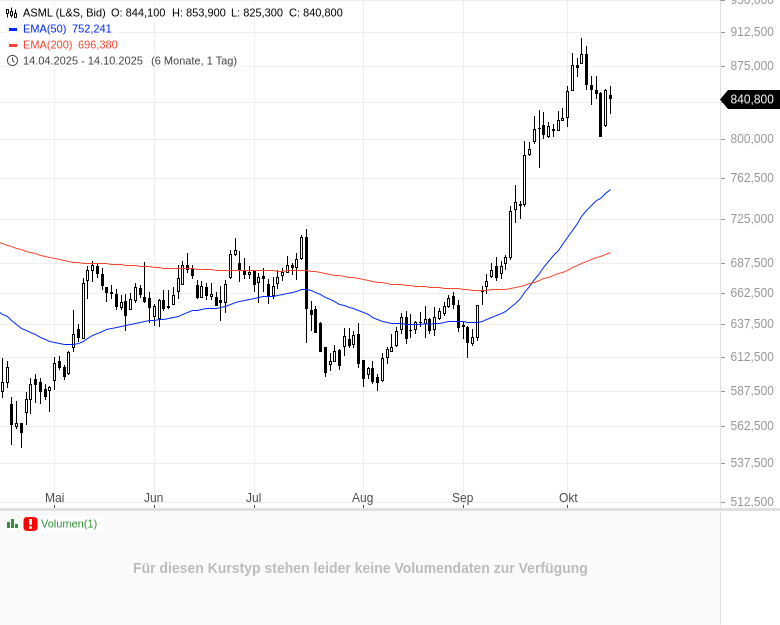Click the 512,500 price axis label
Image resolution: width=780 pixels, height=625 pixels.
pyautogui.click(x=752, y=501)
